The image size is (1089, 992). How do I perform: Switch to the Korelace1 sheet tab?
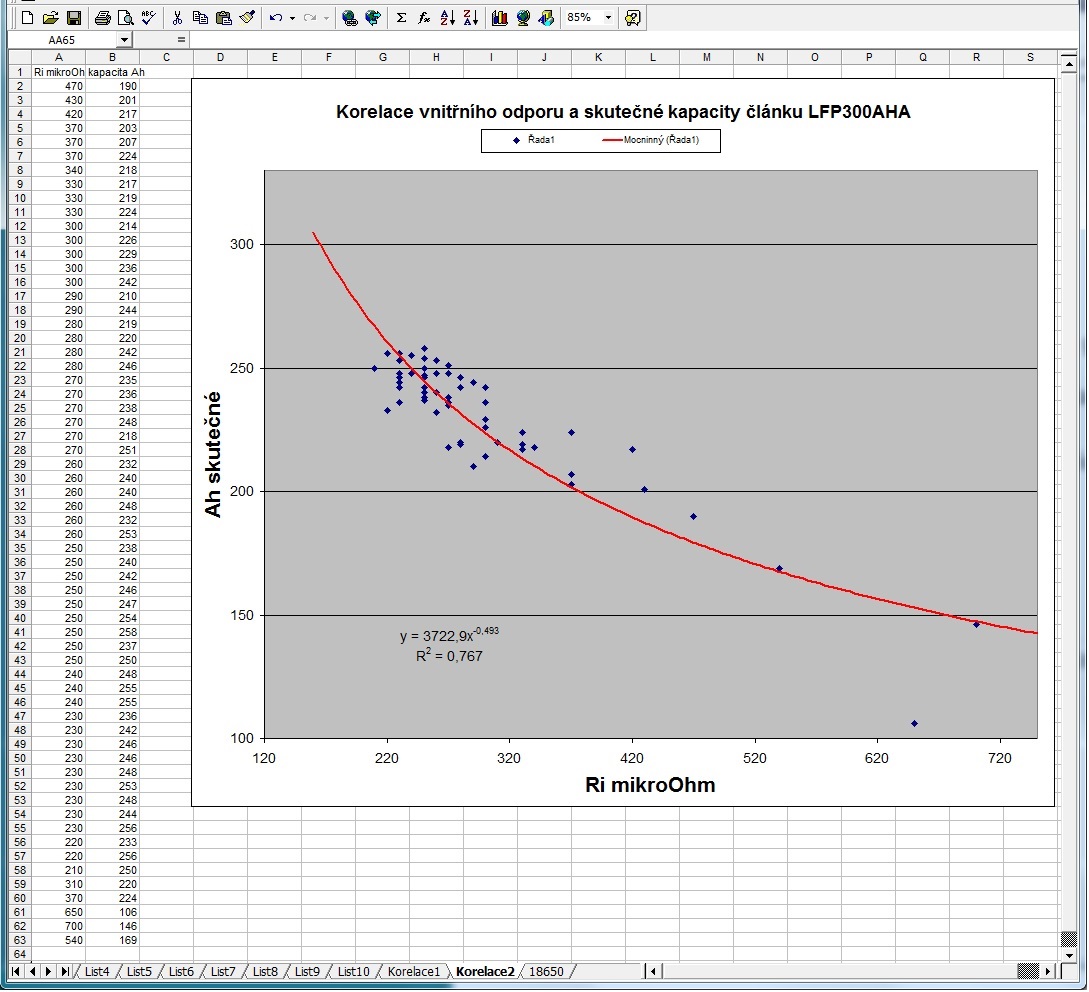click(413, 971)
